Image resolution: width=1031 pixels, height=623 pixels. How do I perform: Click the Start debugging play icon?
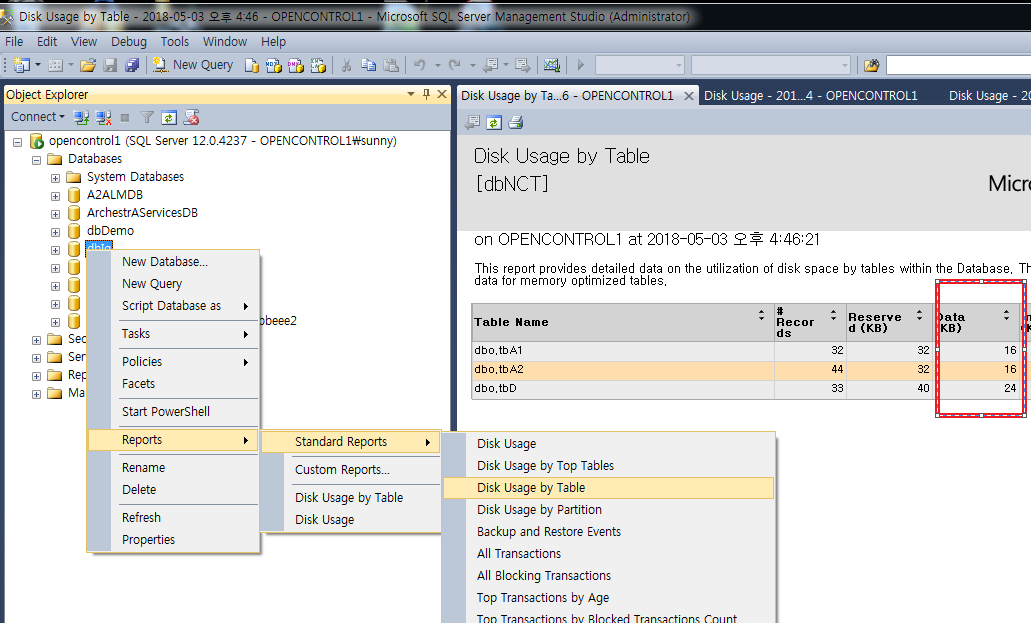coord(581,65)
